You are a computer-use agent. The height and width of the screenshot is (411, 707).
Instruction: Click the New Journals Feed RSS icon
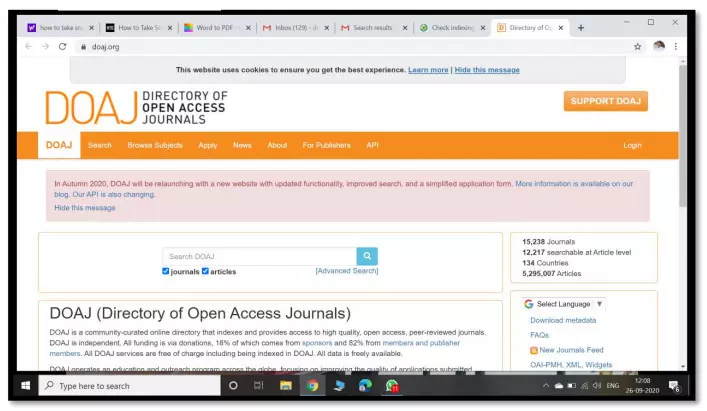coord(534,350)
